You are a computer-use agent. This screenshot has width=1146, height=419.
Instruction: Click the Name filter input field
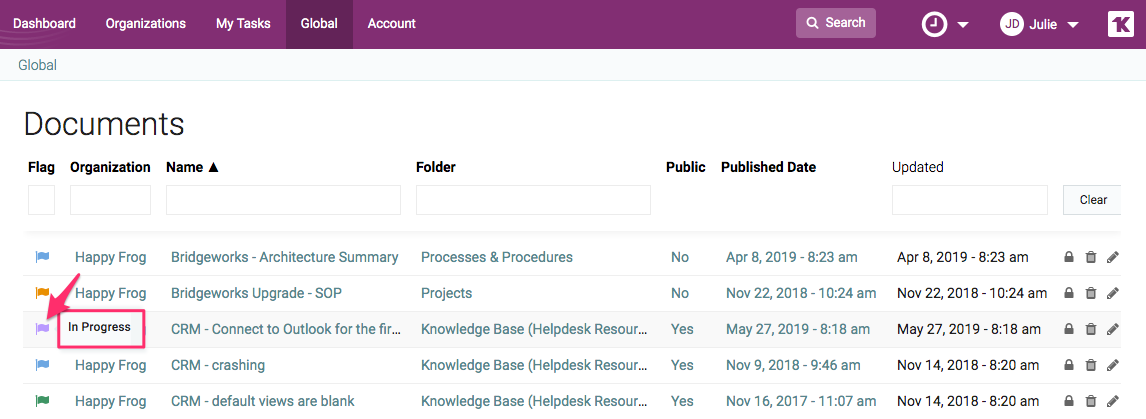pyautogui.click(x=283, y=200)
